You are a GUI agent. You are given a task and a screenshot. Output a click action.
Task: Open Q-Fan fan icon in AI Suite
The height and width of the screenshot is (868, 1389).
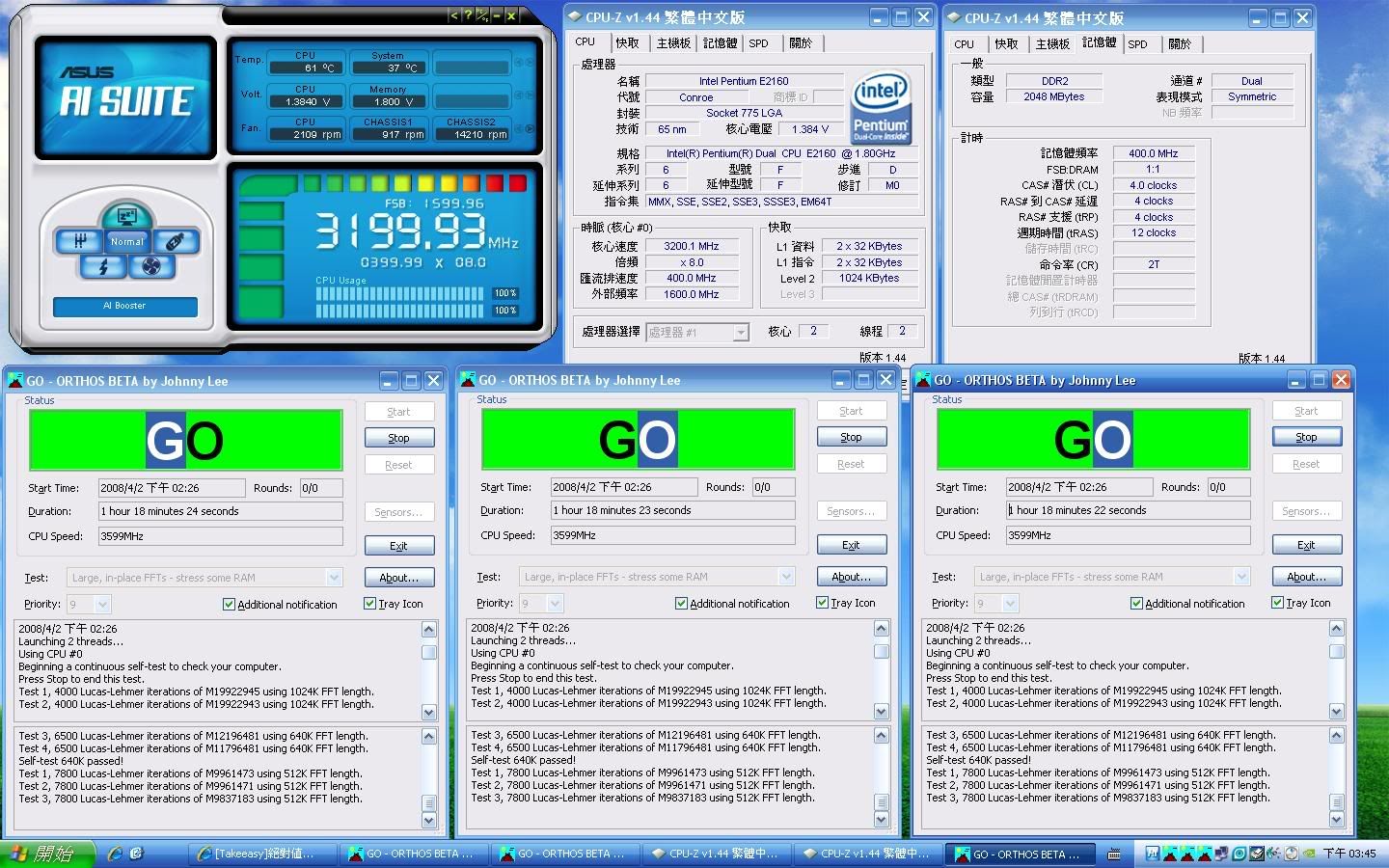[x=151, y=266]
